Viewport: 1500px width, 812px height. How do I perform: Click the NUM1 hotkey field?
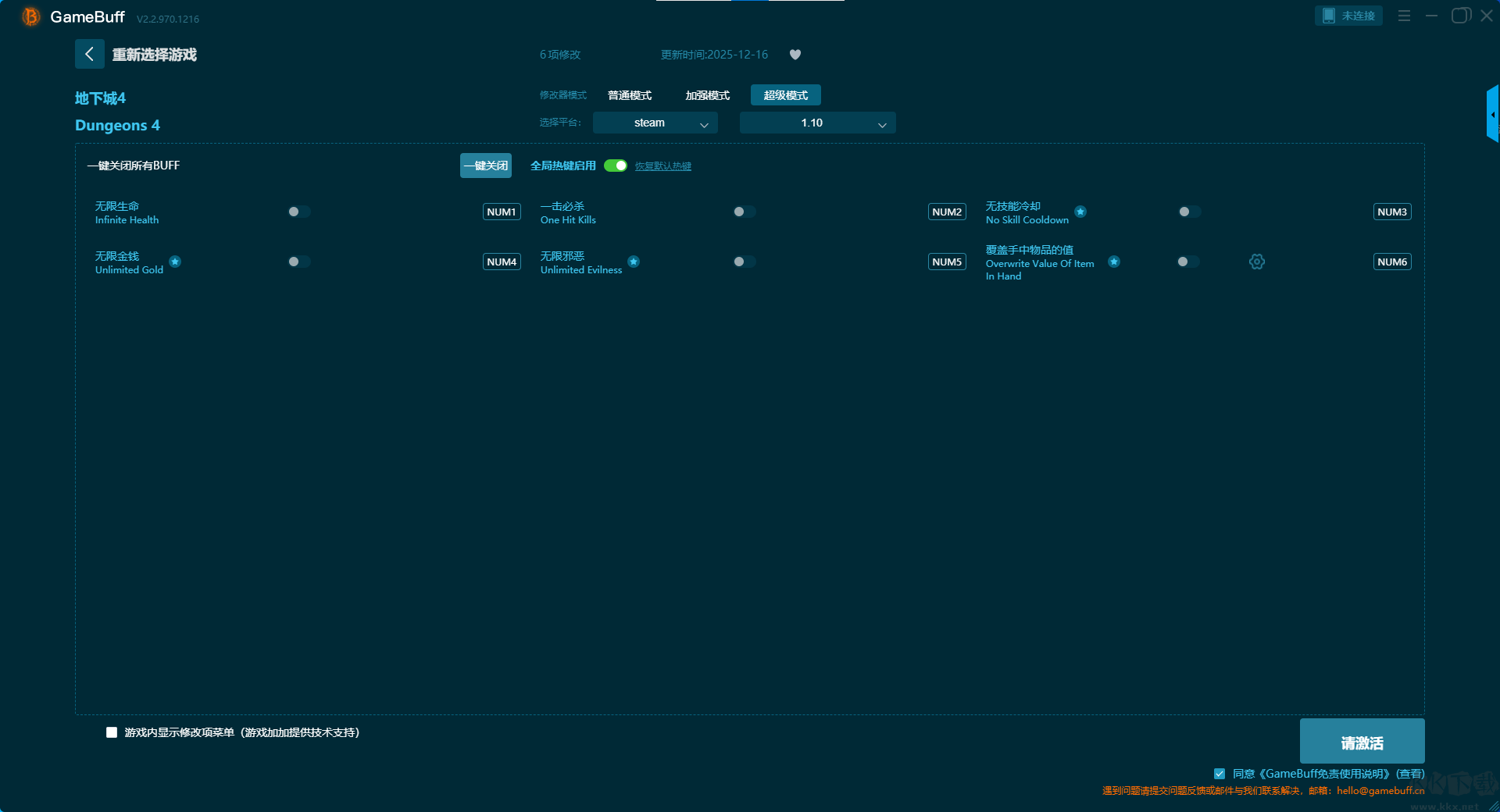coord(502,212)
